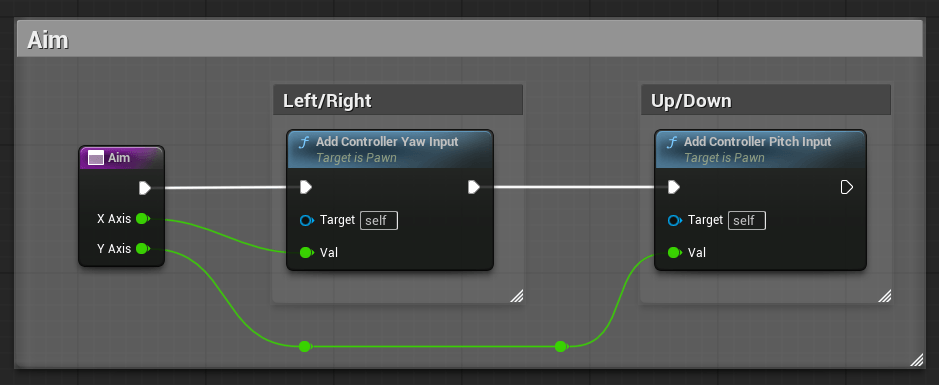Select the Y Axis output pin
Image resolution: width=939 pixels, height=385 pixels.
142,248
